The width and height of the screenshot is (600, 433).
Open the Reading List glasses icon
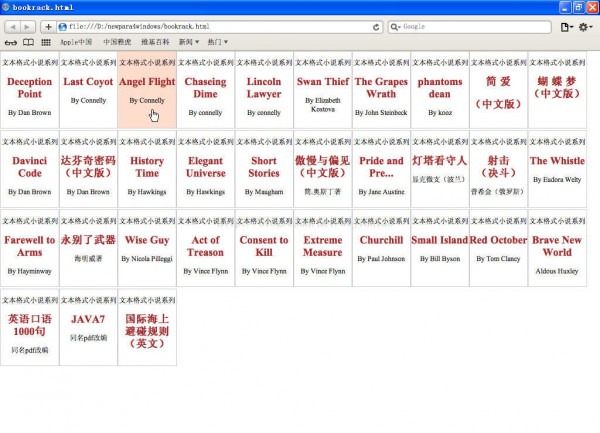[11, 42]
